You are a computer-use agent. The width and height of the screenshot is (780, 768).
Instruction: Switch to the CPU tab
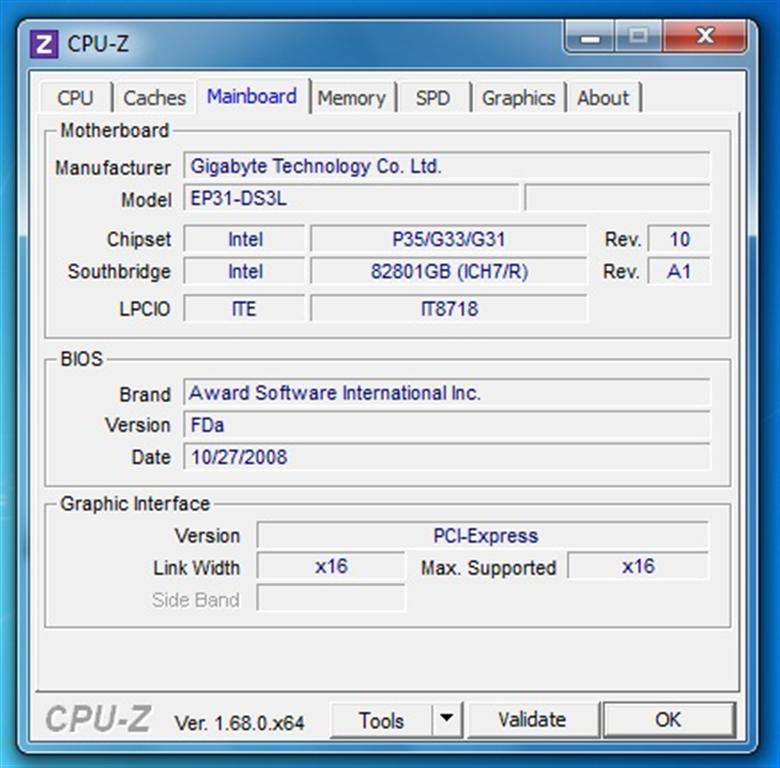(76, 97)
